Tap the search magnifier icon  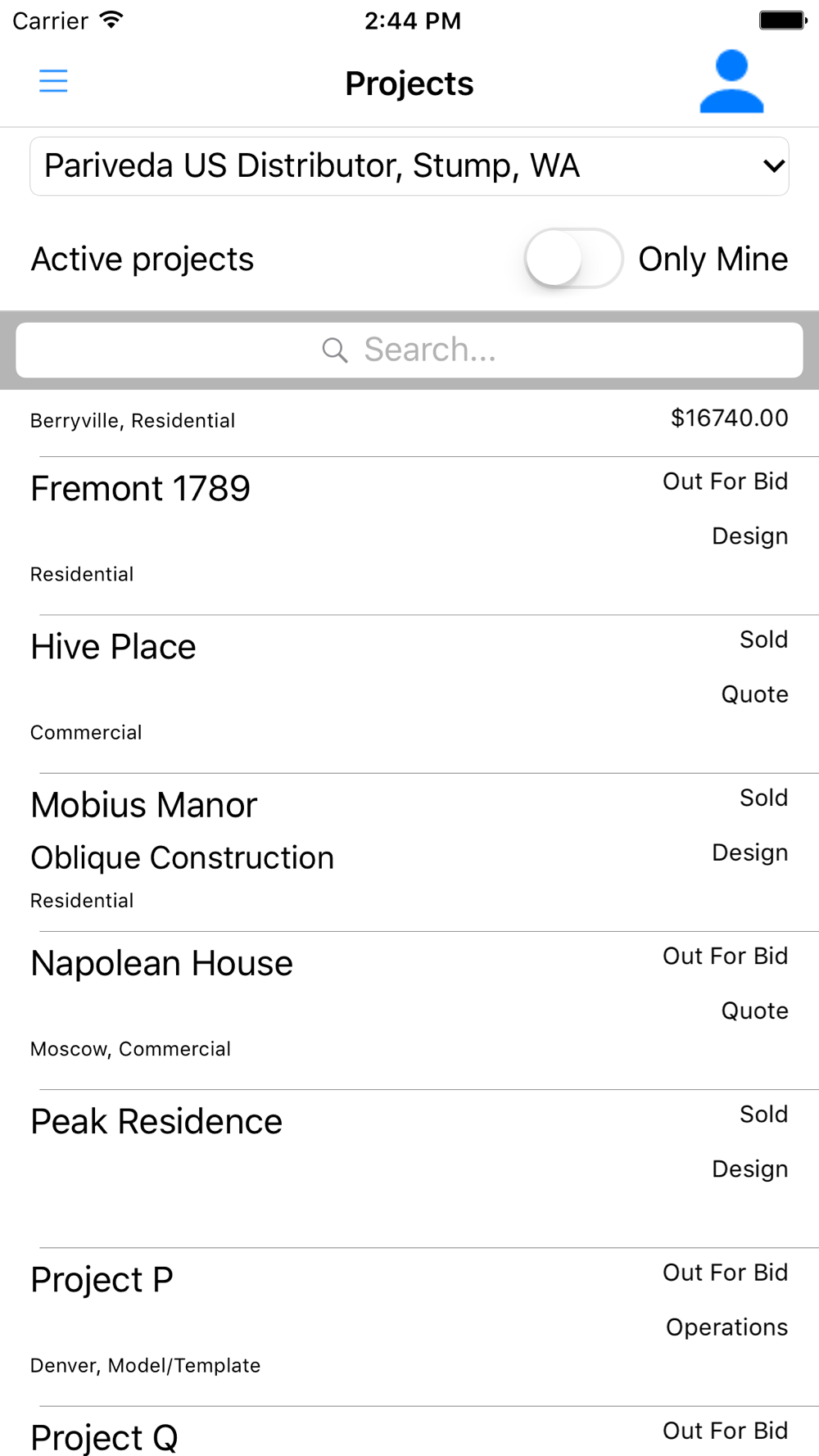[335, 350]
